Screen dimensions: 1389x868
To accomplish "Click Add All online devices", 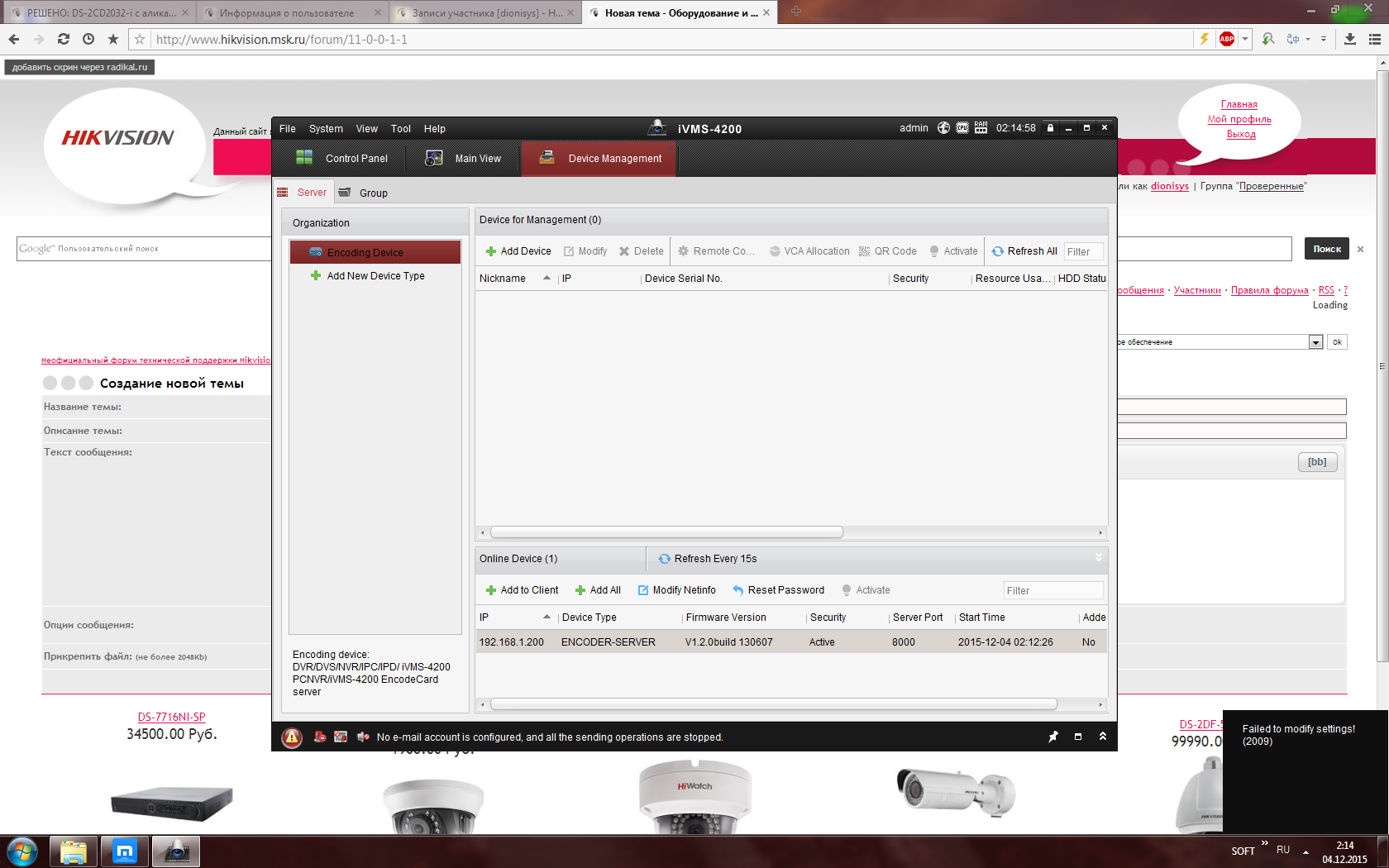I will point(598,590).
